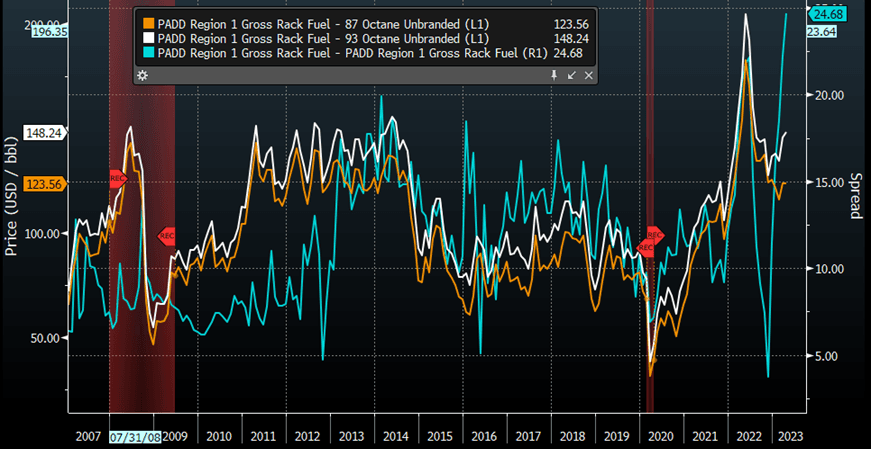Select legend entry 87 Octane Unbranded (L1)
The width and height of the screenshot is (873, 449).
tap(323, 24)
